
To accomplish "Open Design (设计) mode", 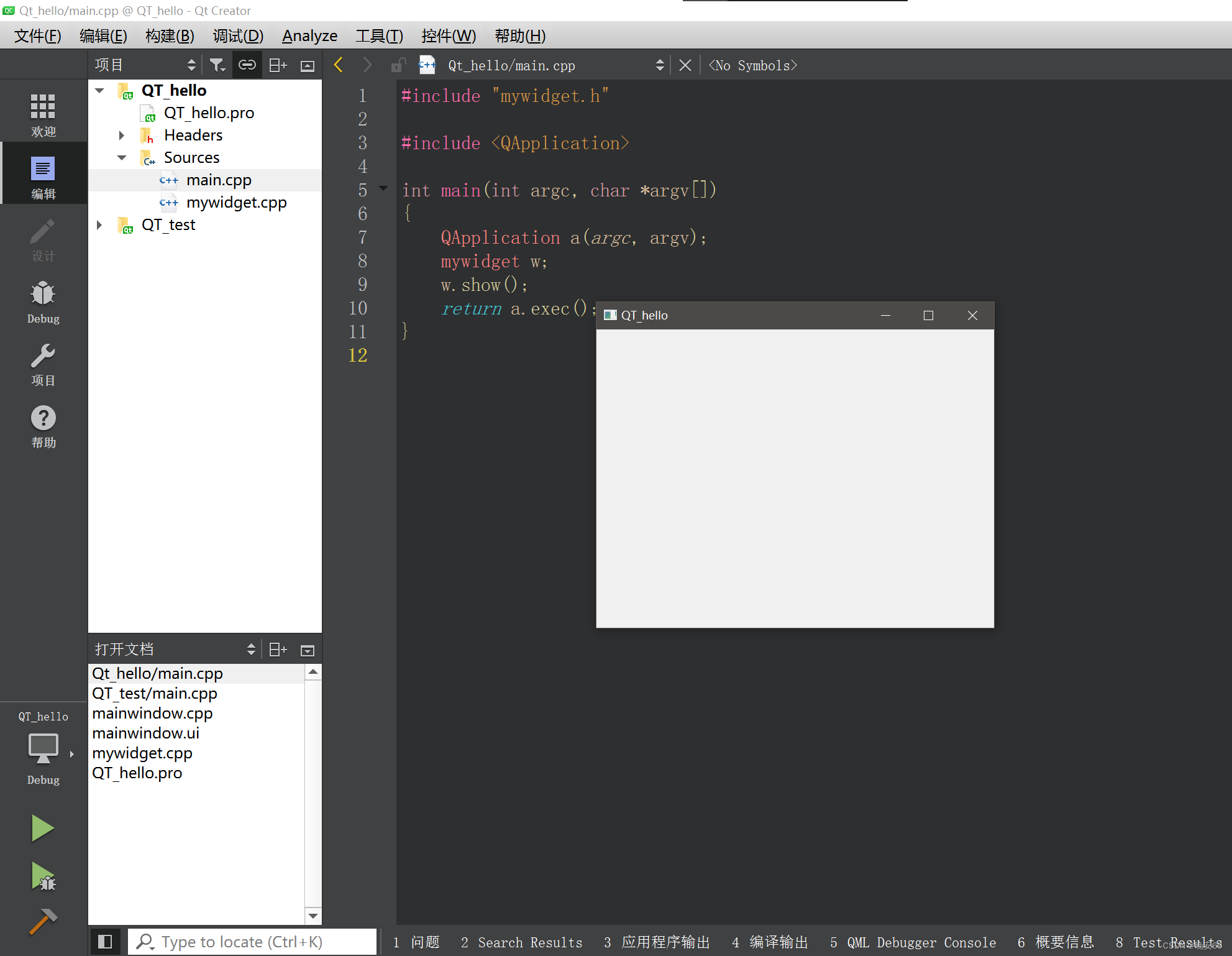I will coord(43,239).
